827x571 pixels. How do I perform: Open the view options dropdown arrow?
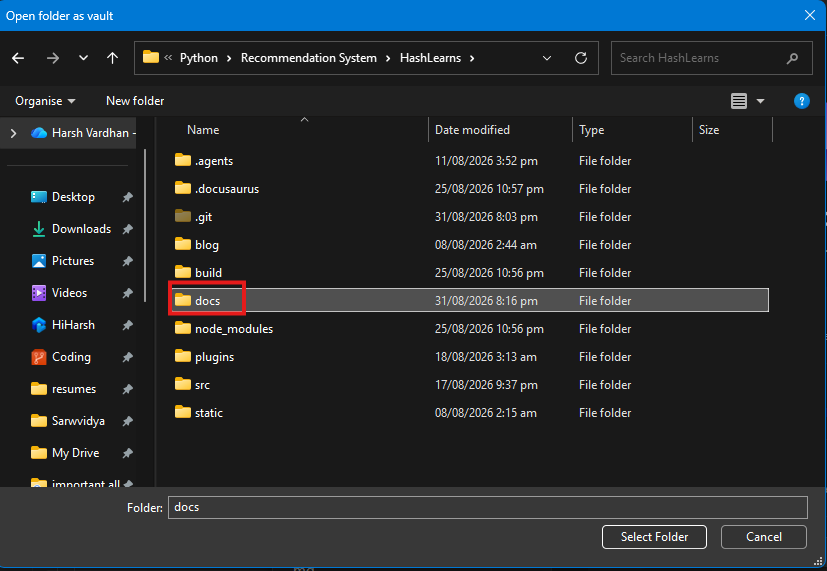[761, 101]
